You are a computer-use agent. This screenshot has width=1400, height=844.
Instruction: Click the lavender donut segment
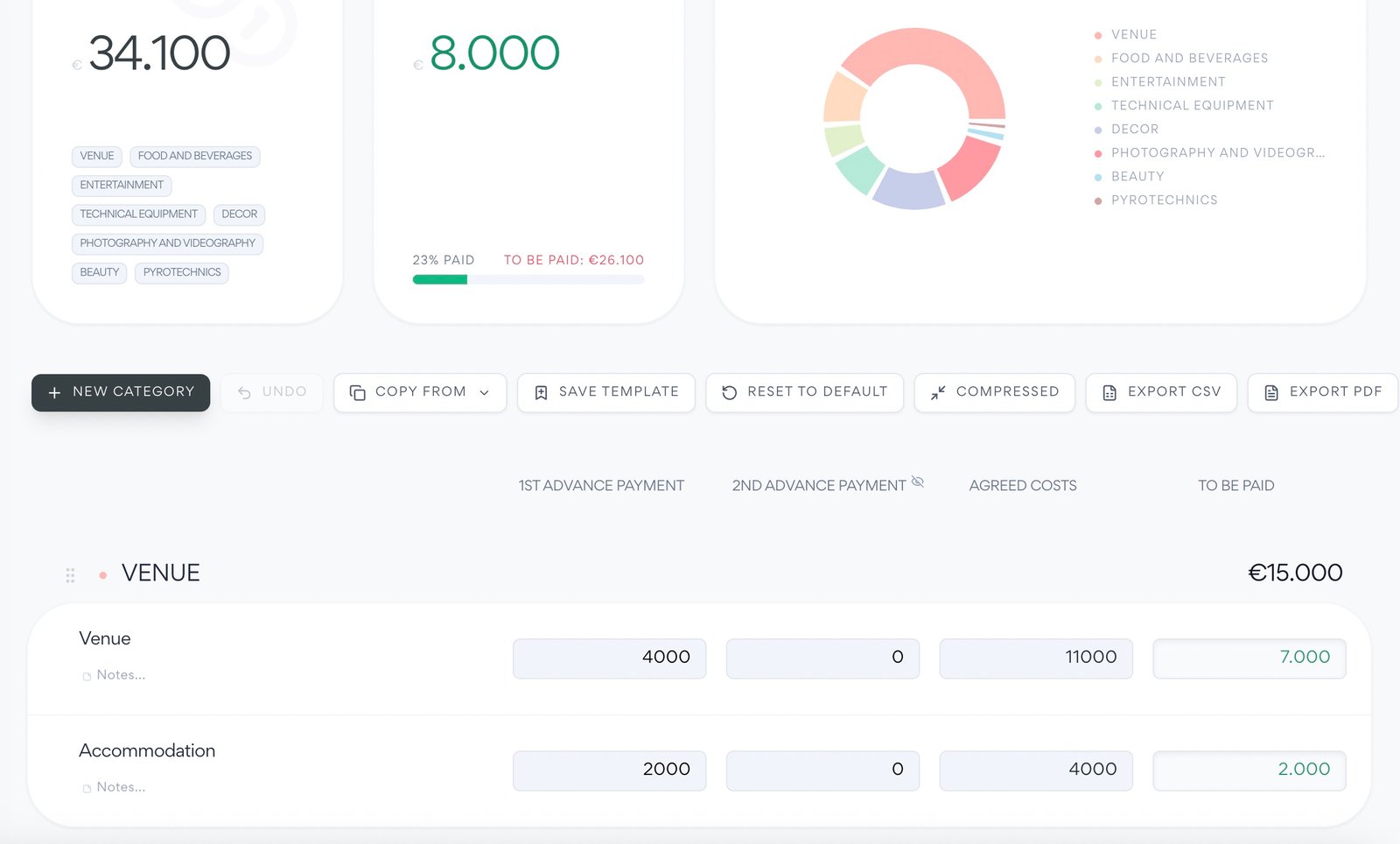pos(910,190)
